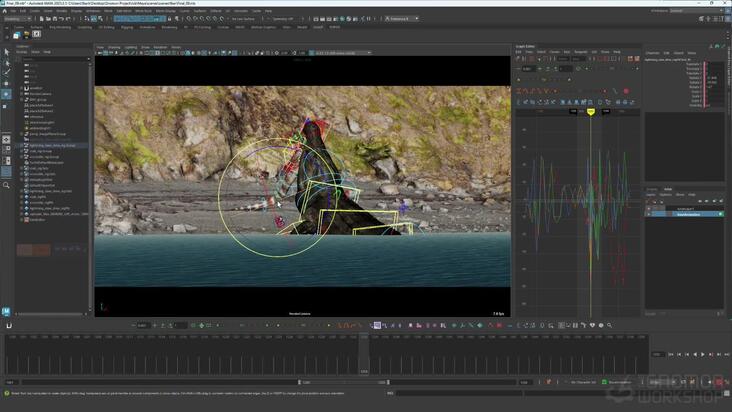Open the account sign-in dropdown
732x412 pixels.
[x=401, y=19]
